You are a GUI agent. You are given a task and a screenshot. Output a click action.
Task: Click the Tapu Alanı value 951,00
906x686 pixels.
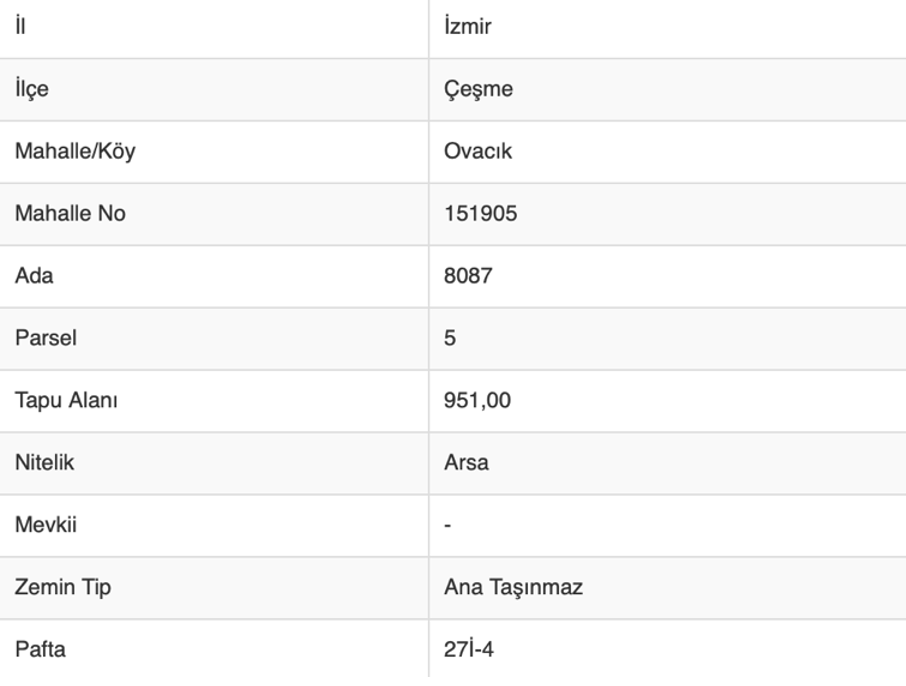tap(477, 400)
